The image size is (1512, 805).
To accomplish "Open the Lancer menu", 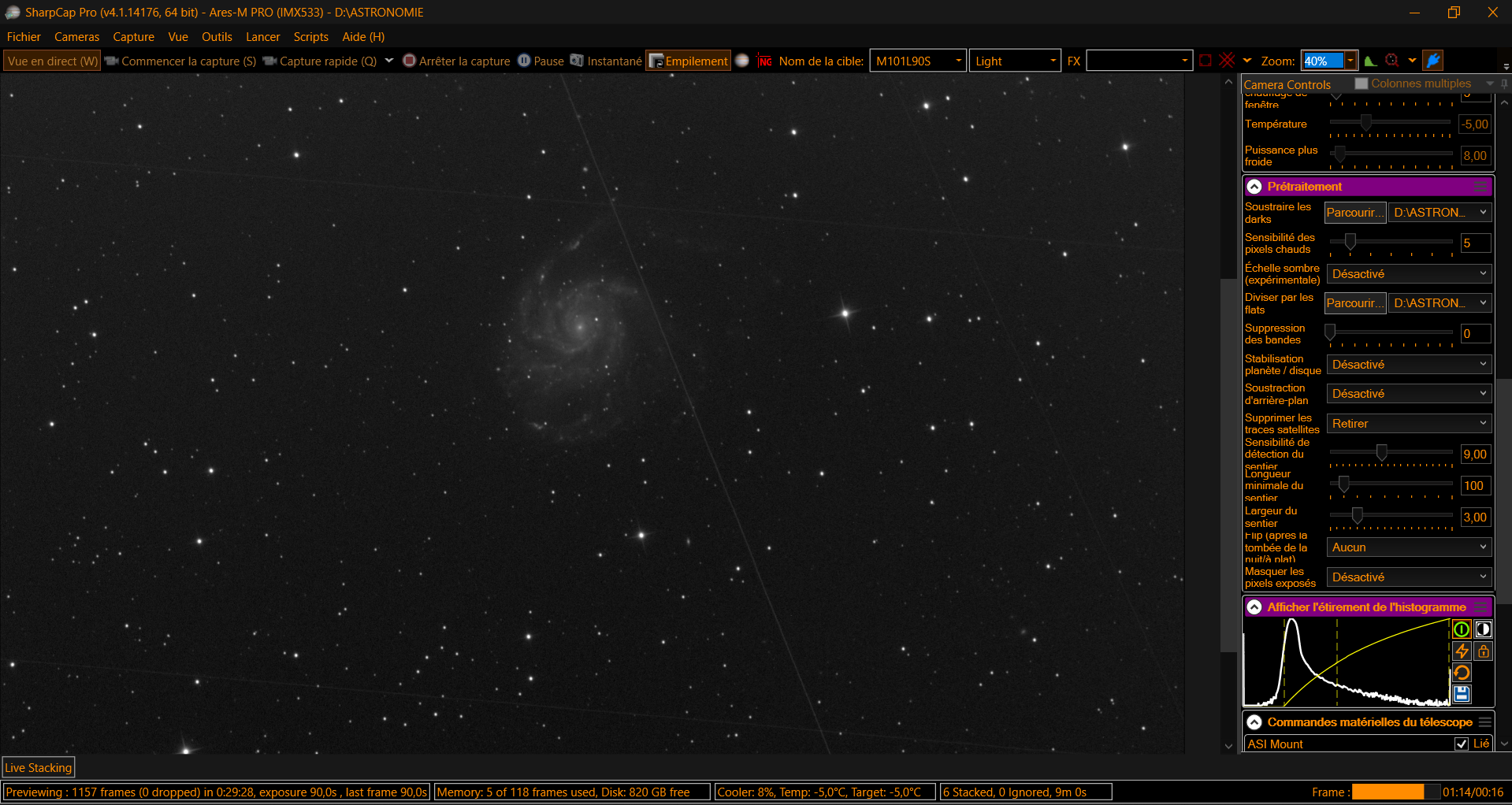I will point(262,37).
